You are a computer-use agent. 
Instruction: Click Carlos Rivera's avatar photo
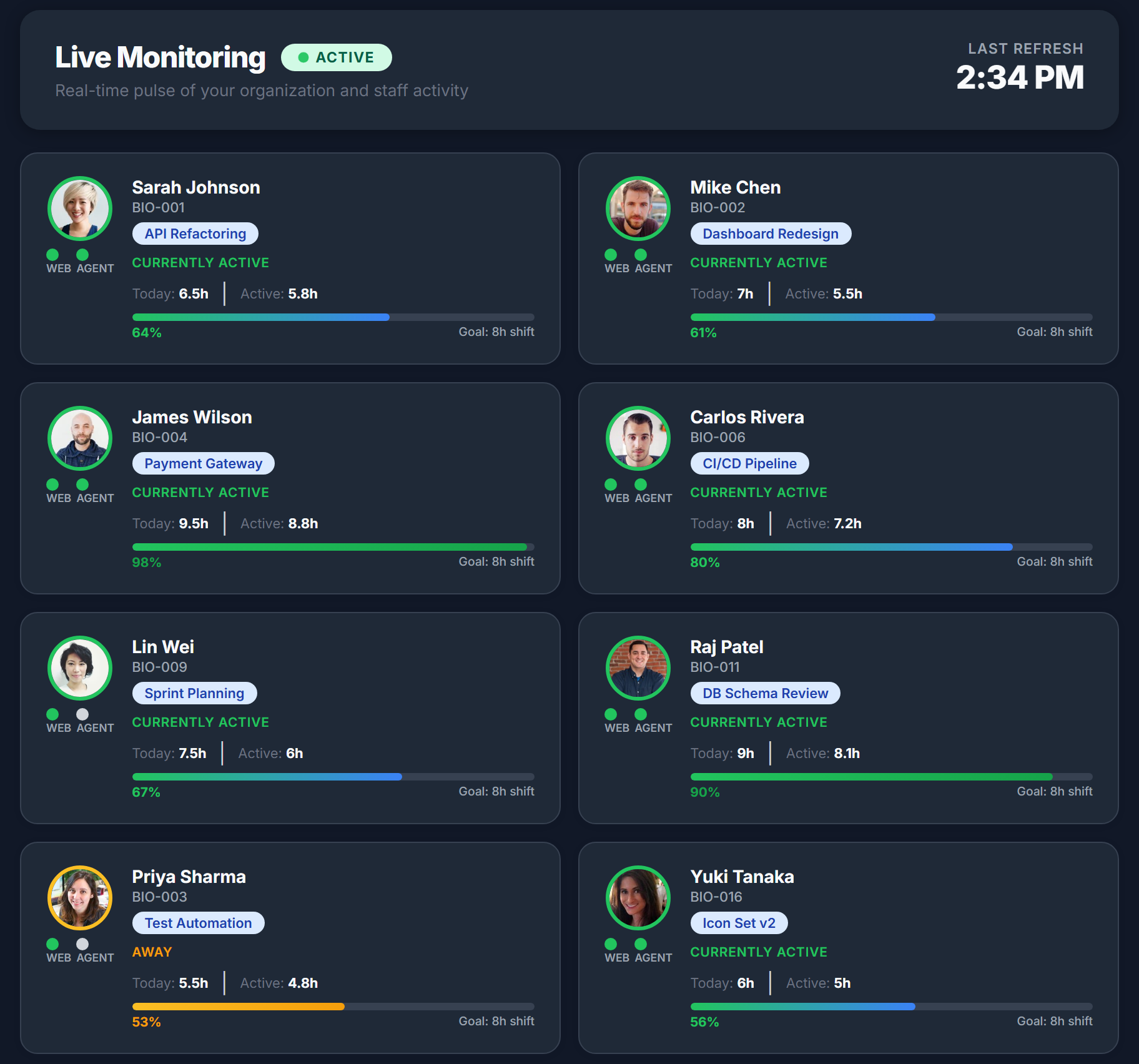click(638, 438)
